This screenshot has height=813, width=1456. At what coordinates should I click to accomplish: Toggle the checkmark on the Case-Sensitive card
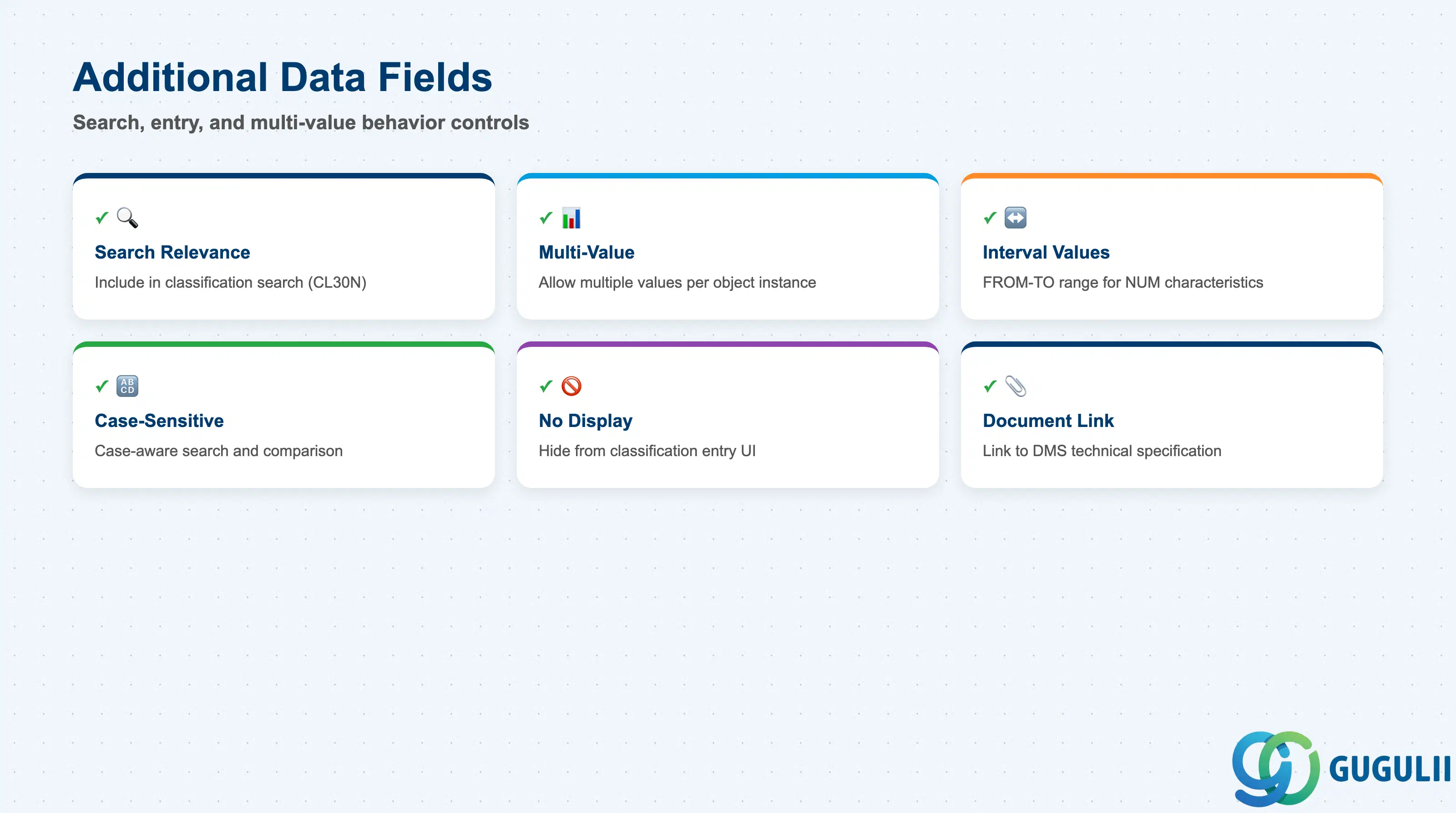tap(102, 386)
